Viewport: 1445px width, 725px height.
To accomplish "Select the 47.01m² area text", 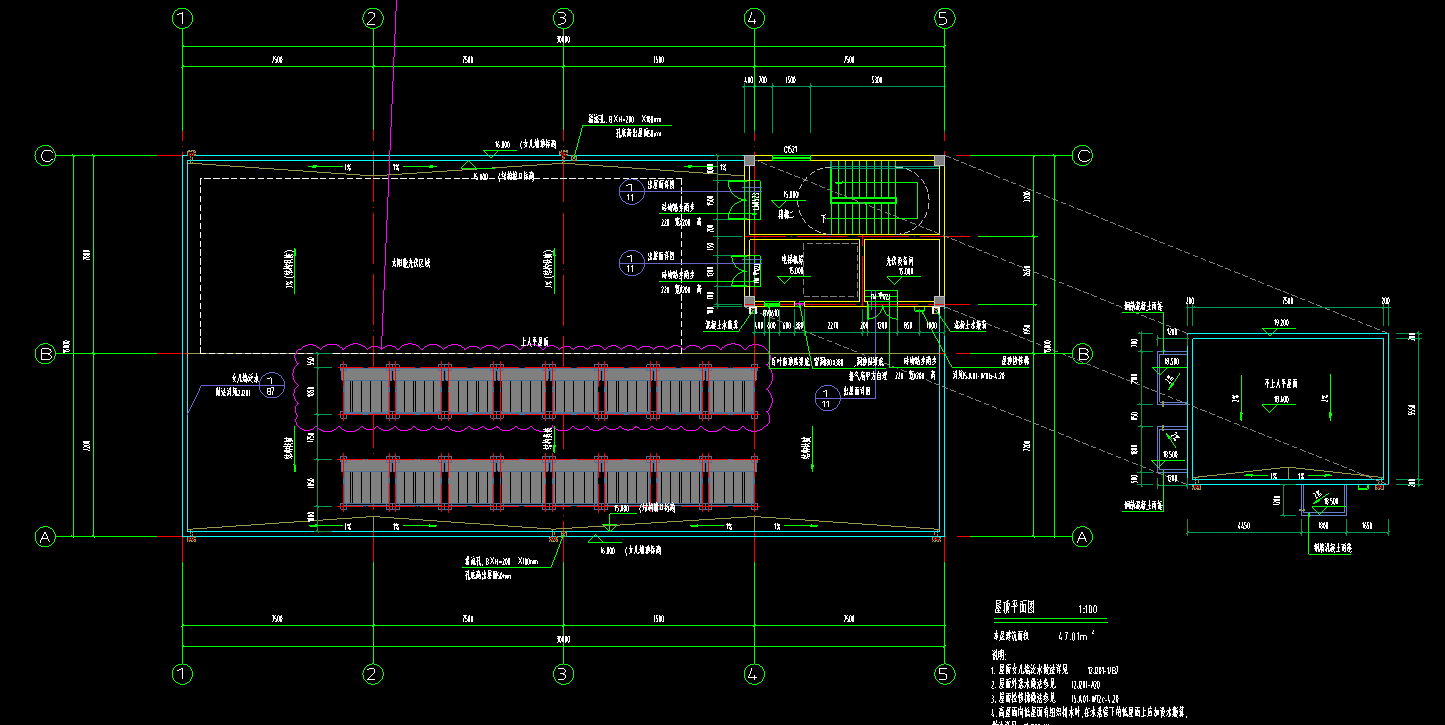I will [x=1076, y=635].
